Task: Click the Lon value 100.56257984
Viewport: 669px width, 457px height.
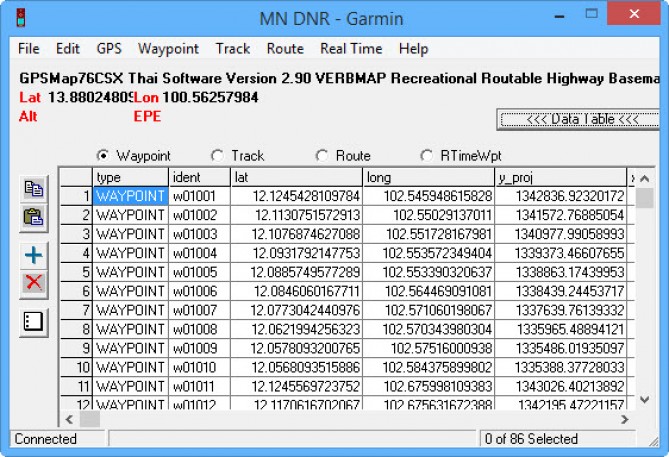Action: point(210,97)
